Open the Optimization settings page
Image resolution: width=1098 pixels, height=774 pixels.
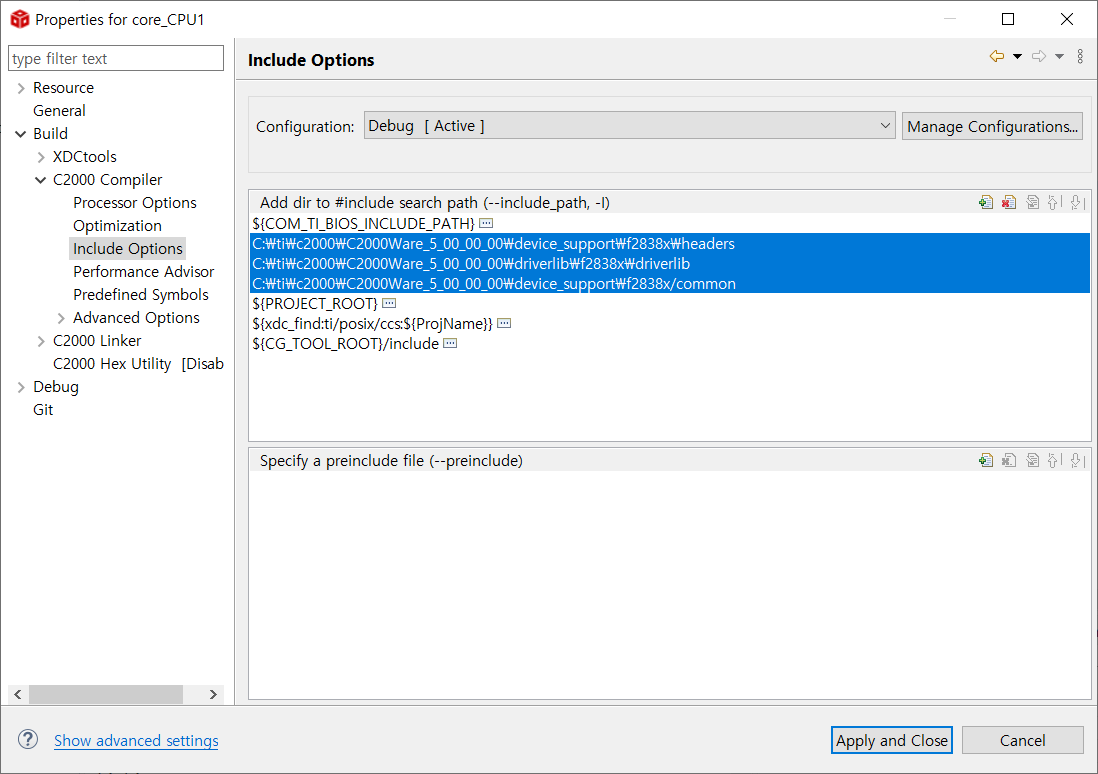pyautogui.click(x=117, y=226)
